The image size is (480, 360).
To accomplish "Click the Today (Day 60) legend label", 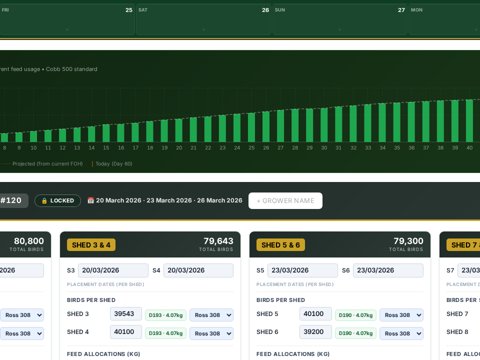I will [x=114, y=164].
